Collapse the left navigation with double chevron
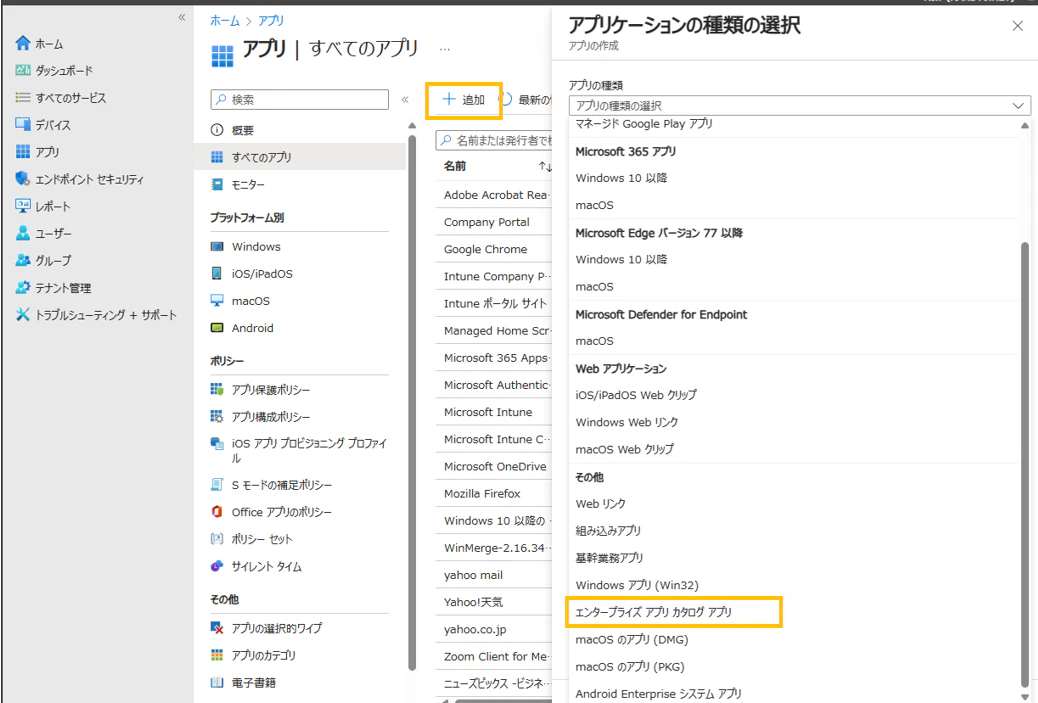Image resolution: width=1038 pixels, height=703 pixels. click(181, 17)
